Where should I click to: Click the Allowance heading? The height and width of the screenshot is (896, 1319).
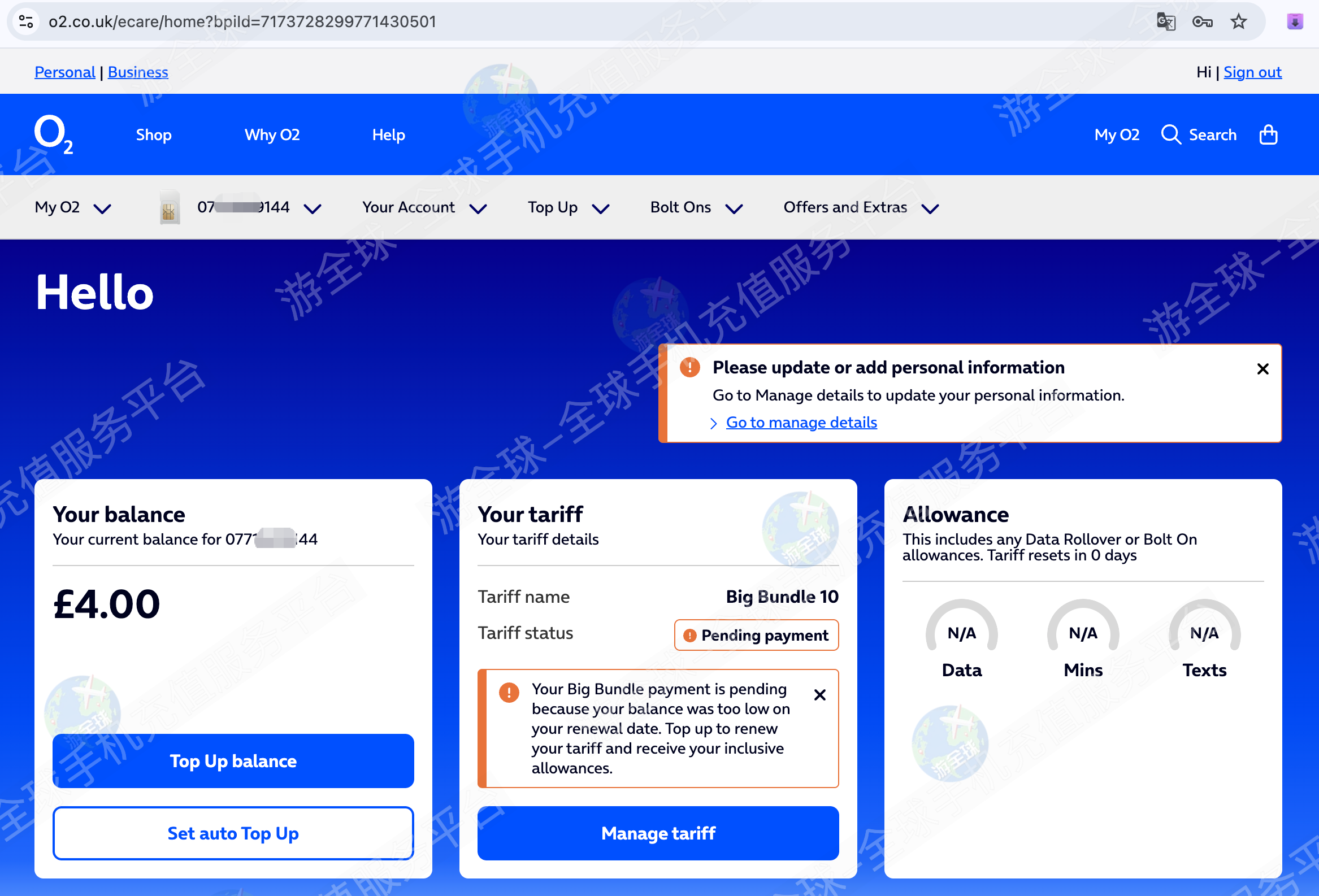pos(956,514)
